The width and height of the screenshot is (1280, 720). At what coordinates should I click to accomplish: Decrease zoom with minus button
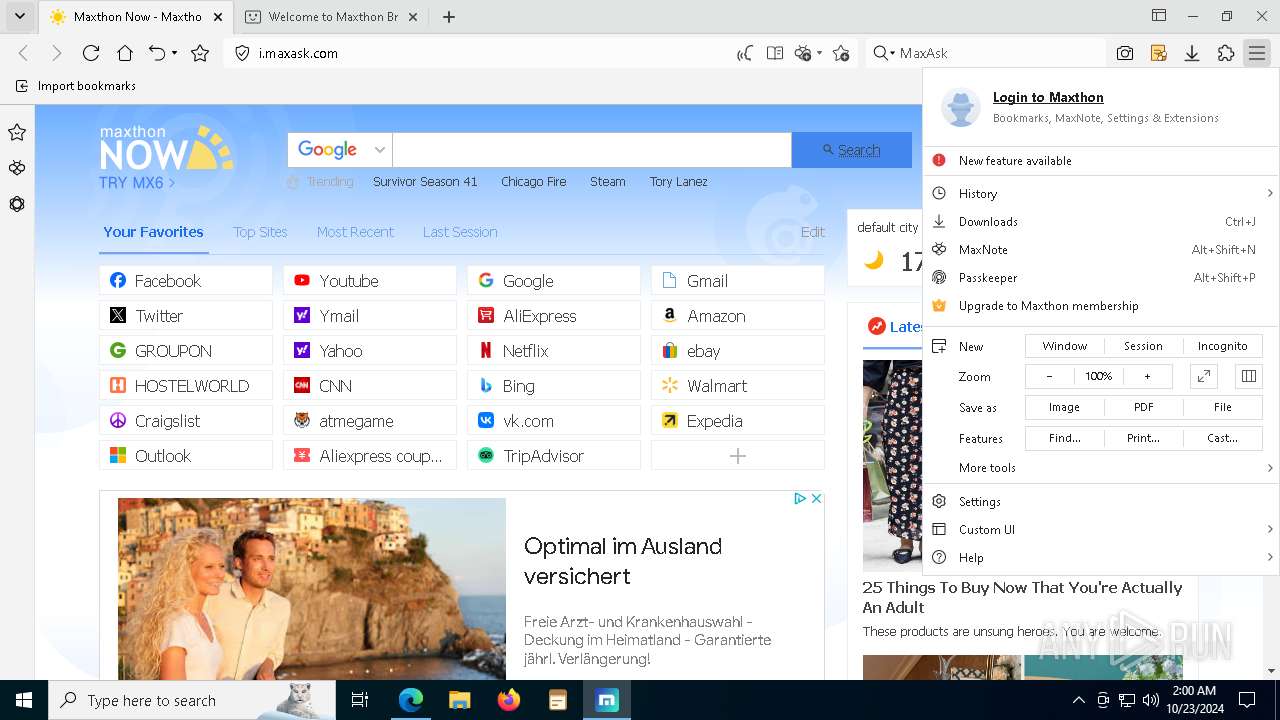[x=1049, y=376]
